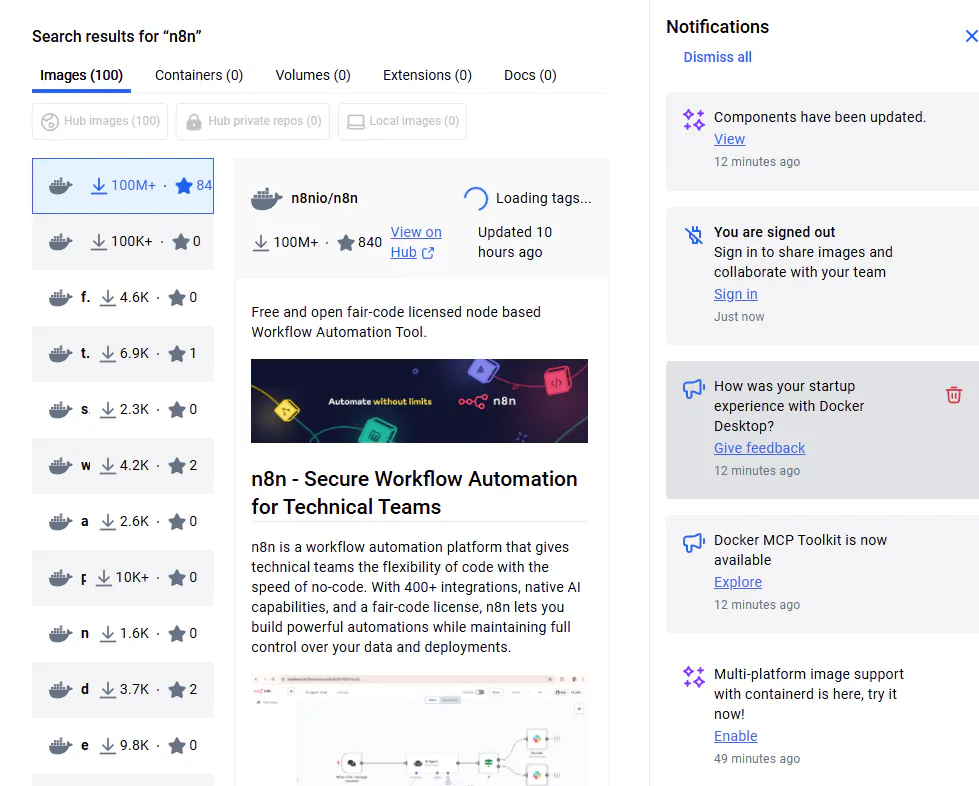Click the sparkles icon beside Components have been updated
Screen dimensions: 979x786
693,118
